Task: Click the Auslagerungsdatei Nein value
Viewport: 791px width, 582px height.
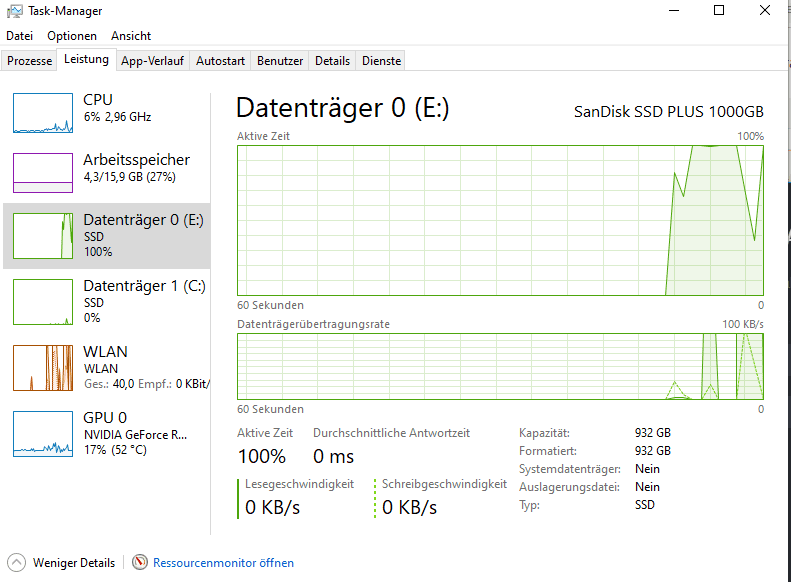Action: tap(647, 487)
